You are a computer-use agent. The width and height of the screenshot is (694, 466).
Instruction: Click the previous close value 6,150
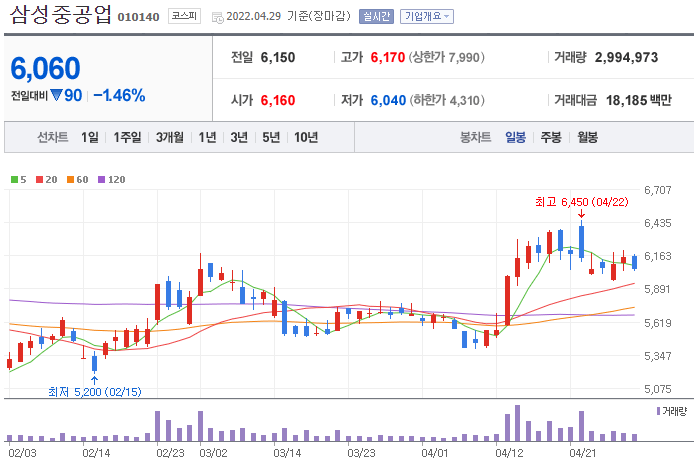(x=278, y=58)
